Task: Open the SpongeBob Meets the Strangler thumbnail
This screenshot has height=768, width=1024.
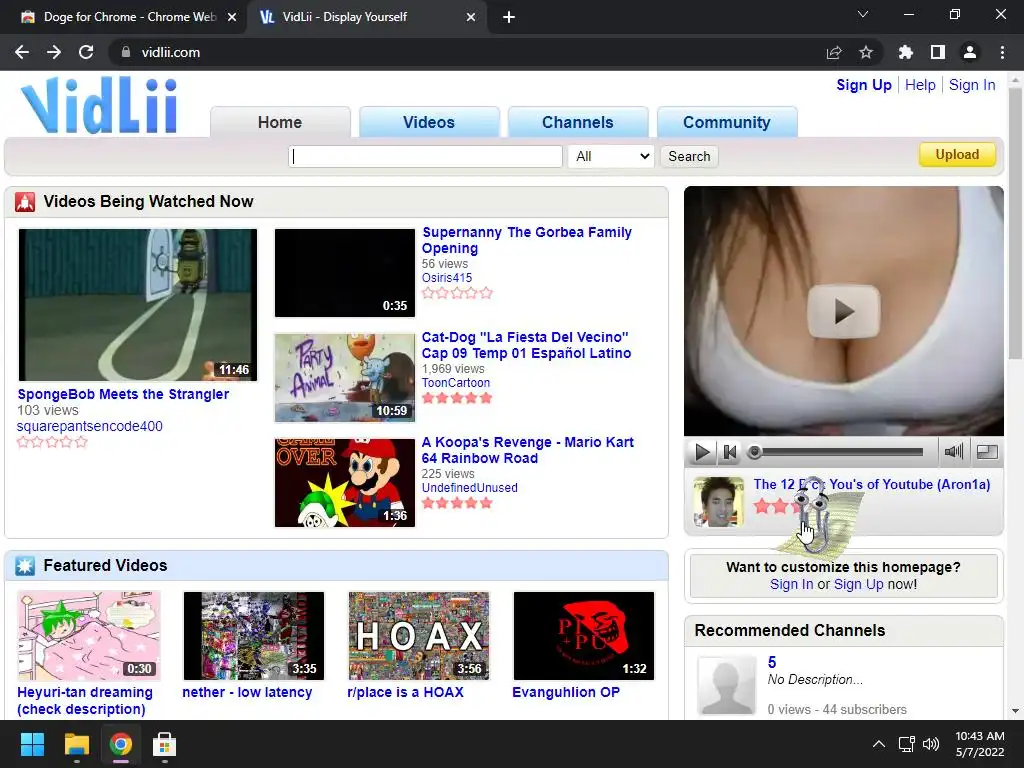Action: point(138,304)
